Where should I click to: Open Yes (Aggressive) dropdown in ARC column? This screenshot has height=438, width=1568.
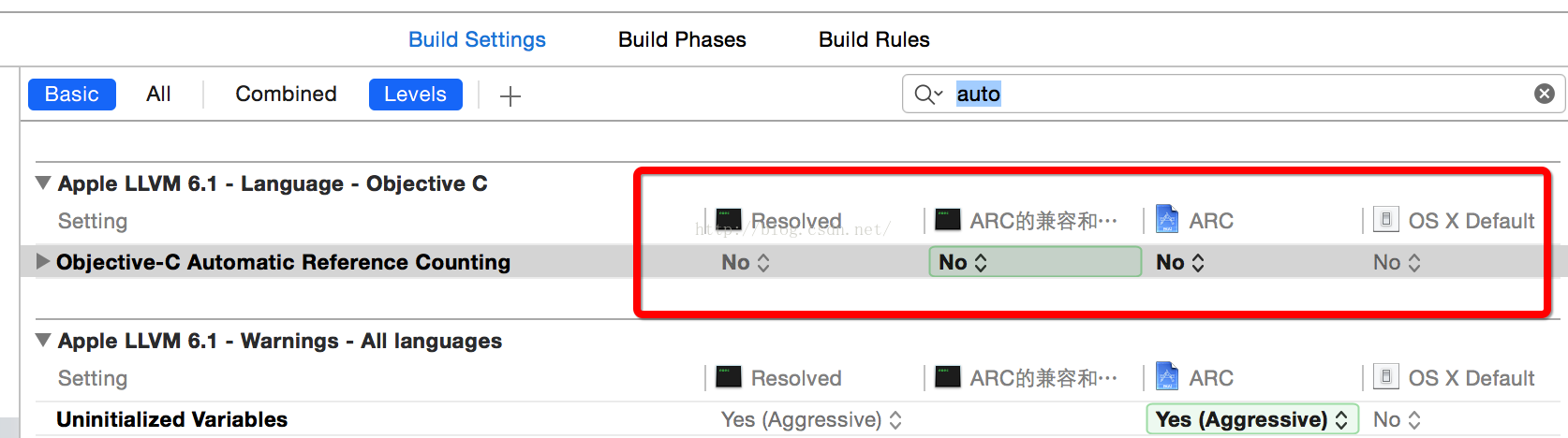1252,419
